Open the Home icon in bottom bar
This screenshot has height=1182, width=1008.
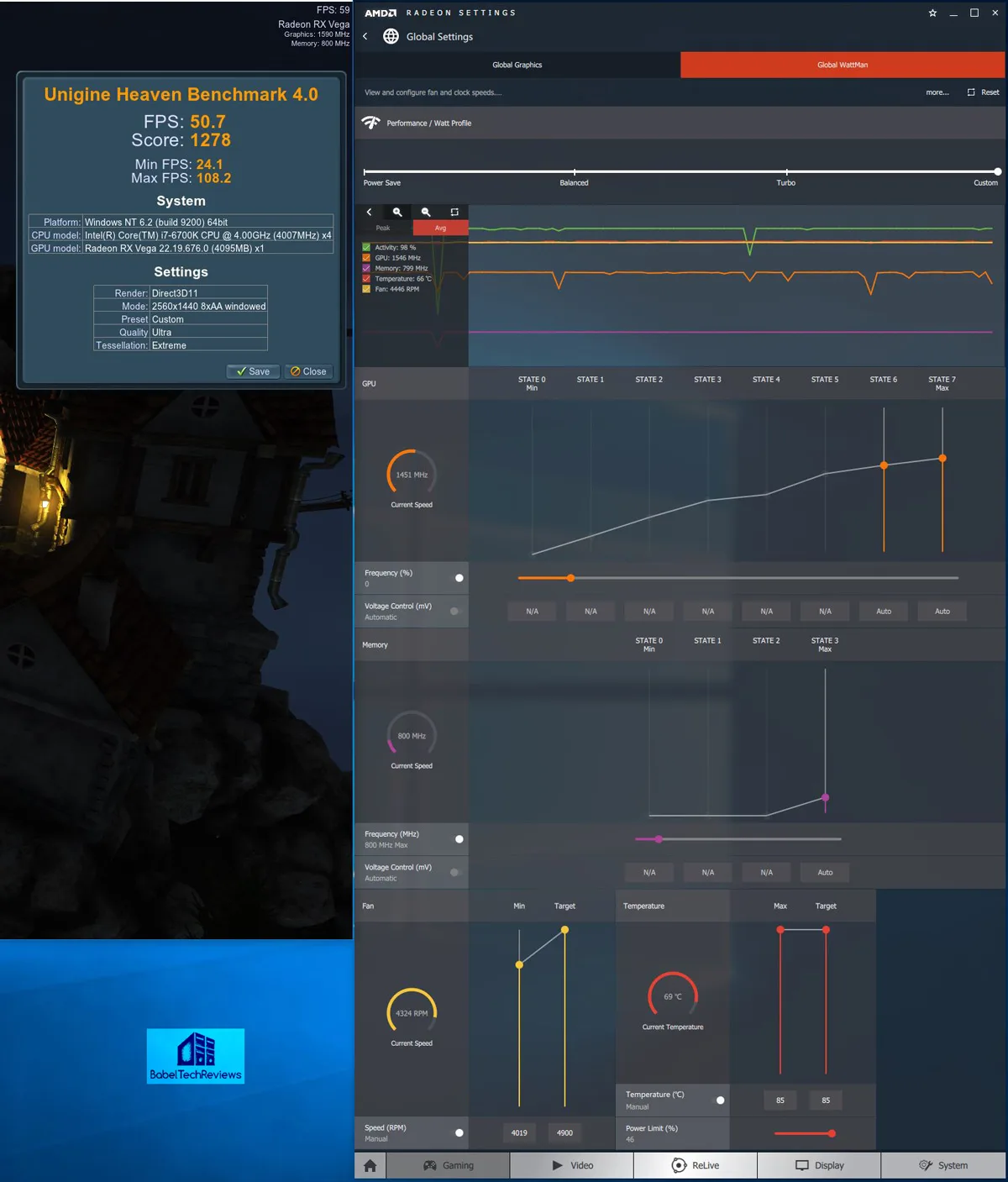point(370,1165)
